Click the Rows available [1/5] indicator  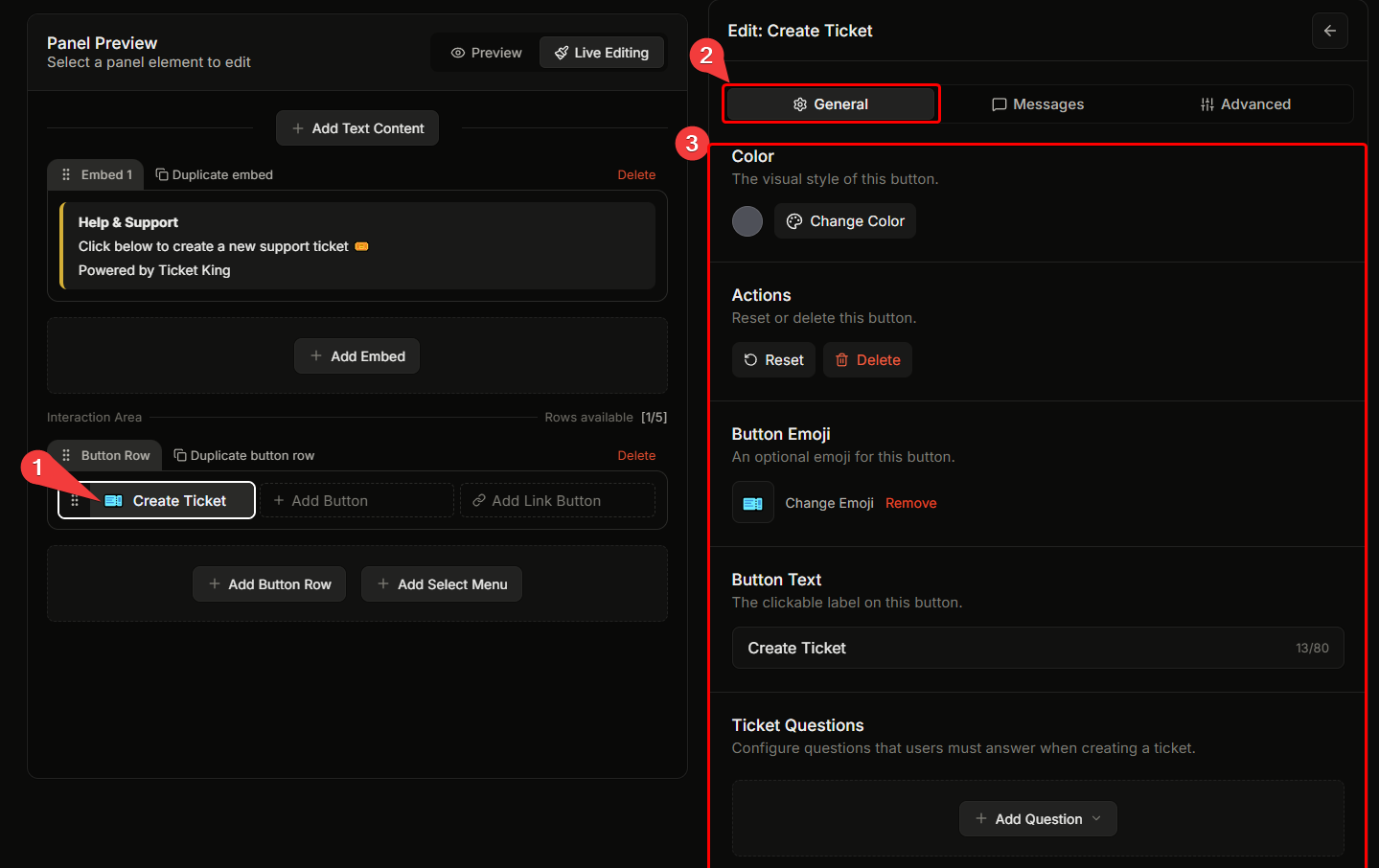click(606, 417)
